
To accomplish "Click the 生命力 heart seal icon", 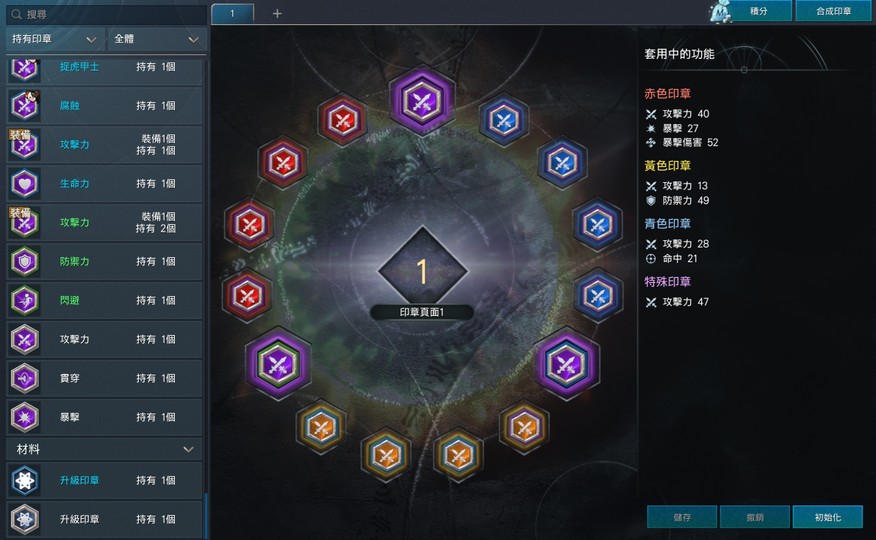I will (25, 184).
